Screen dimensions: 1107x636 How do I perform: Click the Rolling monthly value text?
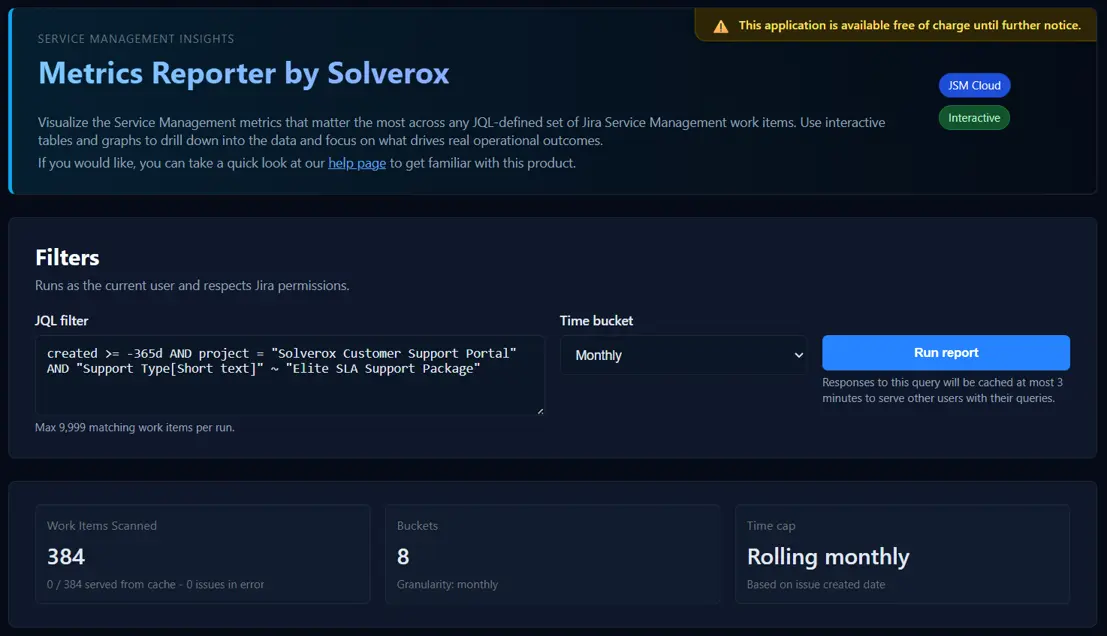828,557
